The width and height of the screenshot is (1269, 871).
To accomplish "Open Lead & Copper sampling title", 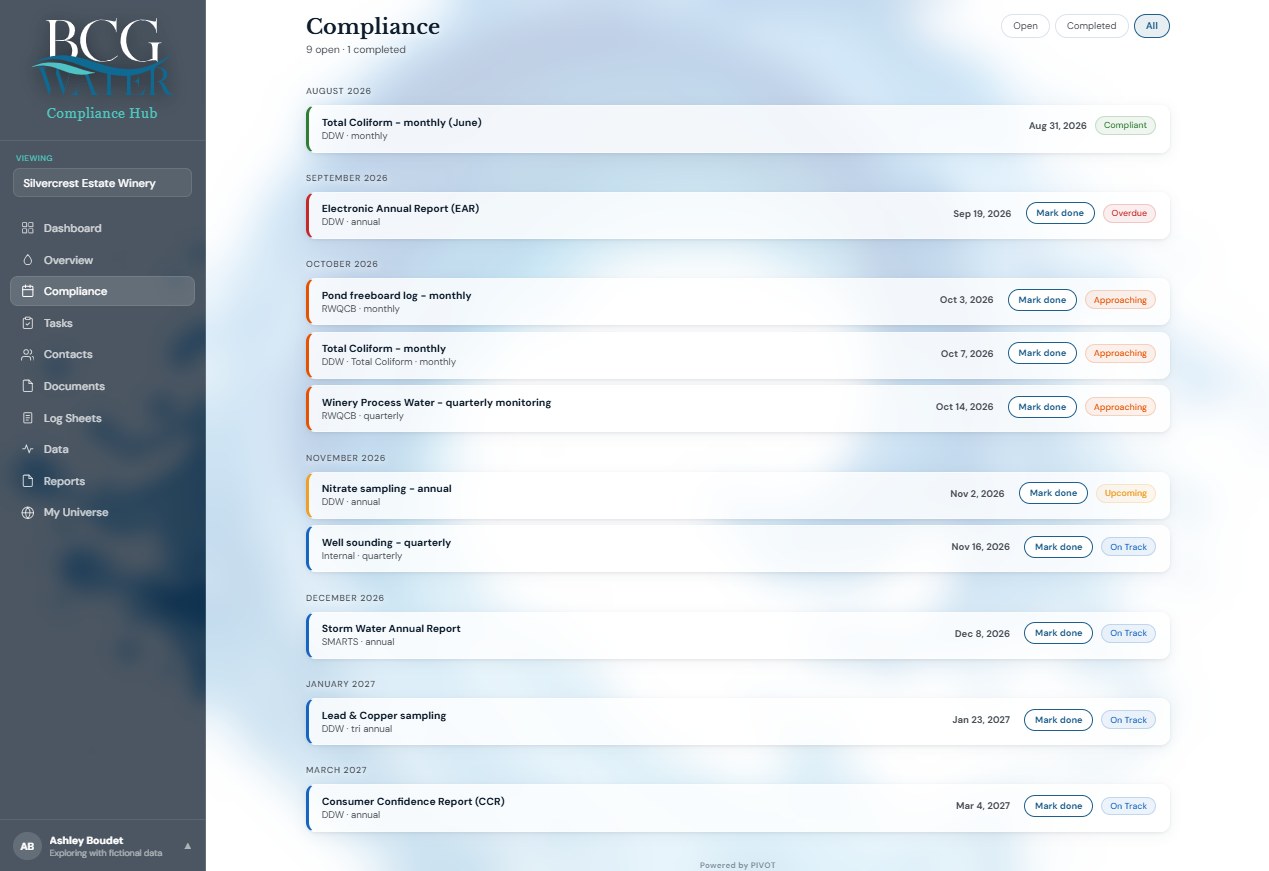I will click(x=384, y=716).
